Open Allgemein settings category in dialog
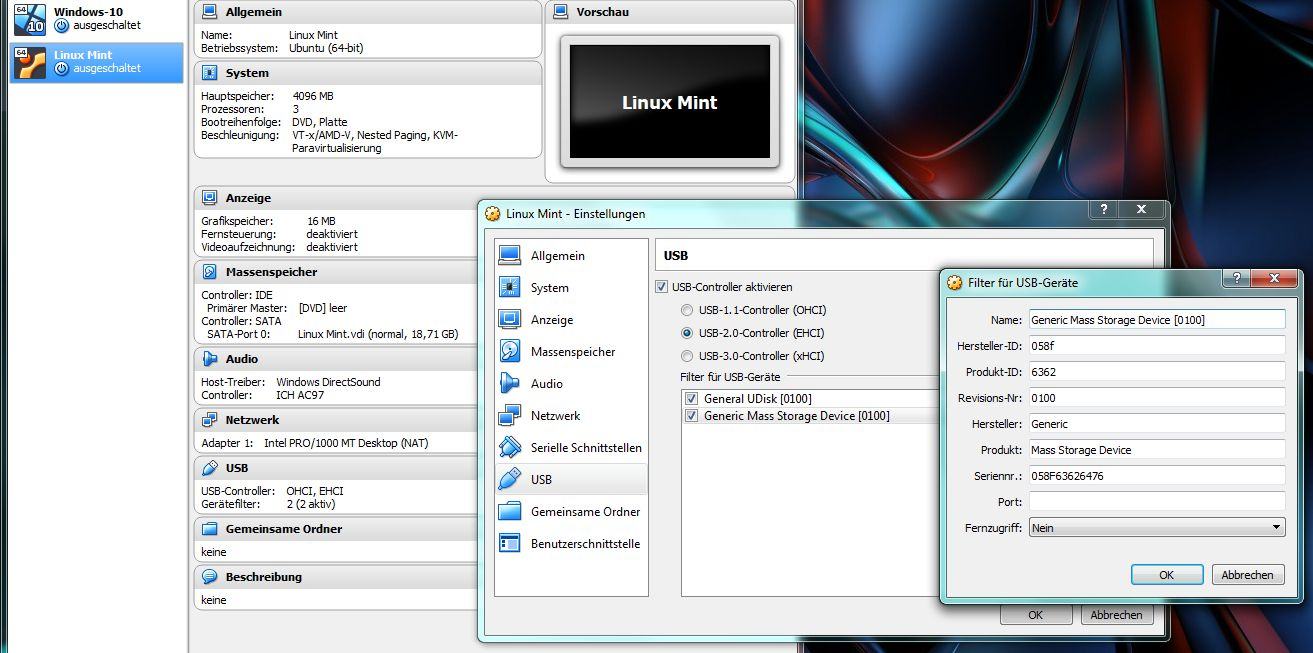The width and height of the screenshot is (1313, 653). 572,256
